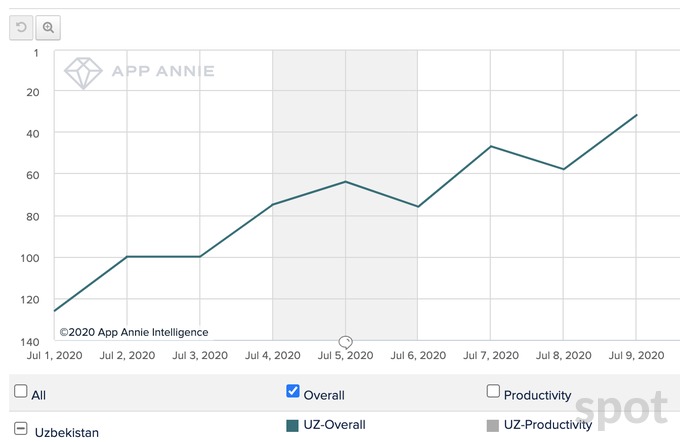
Task: Click the reset zoom undo icon
Action: point(21,27)
